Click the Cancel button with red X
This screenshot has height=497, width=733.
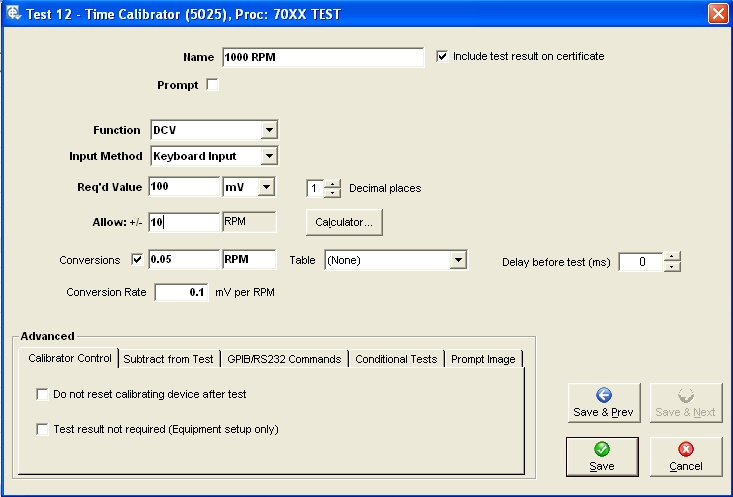click(x=686, y=456)
